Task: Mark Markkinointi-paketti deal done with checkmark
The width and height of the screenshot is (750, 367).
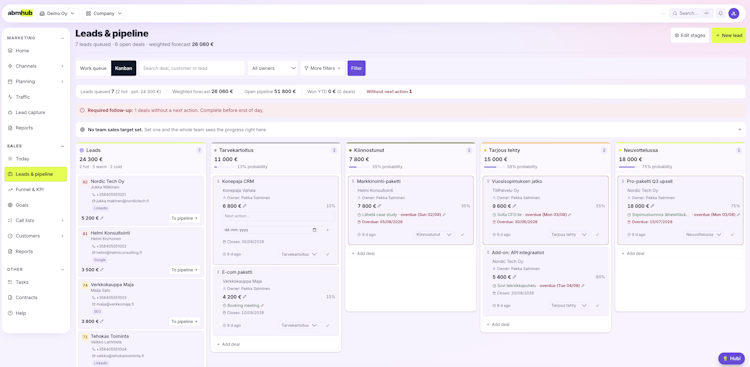Action: pyautogui.click(x=463, y=235)
